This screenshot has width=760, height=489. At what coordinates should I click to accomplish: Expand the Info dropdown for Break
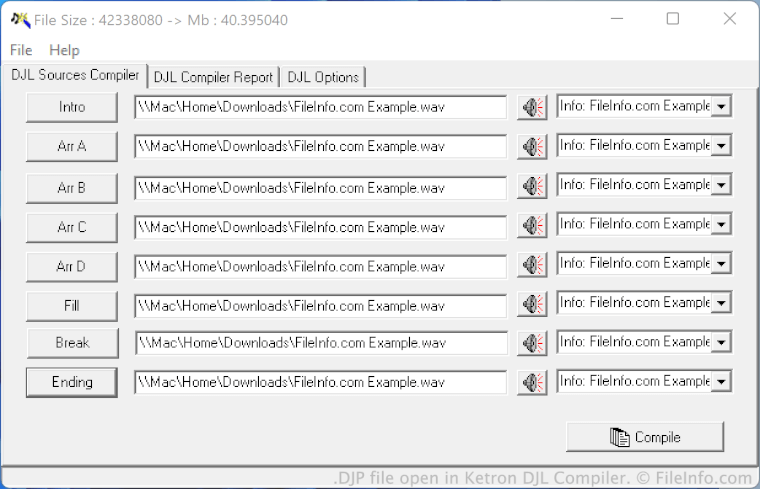coord(721,342)
